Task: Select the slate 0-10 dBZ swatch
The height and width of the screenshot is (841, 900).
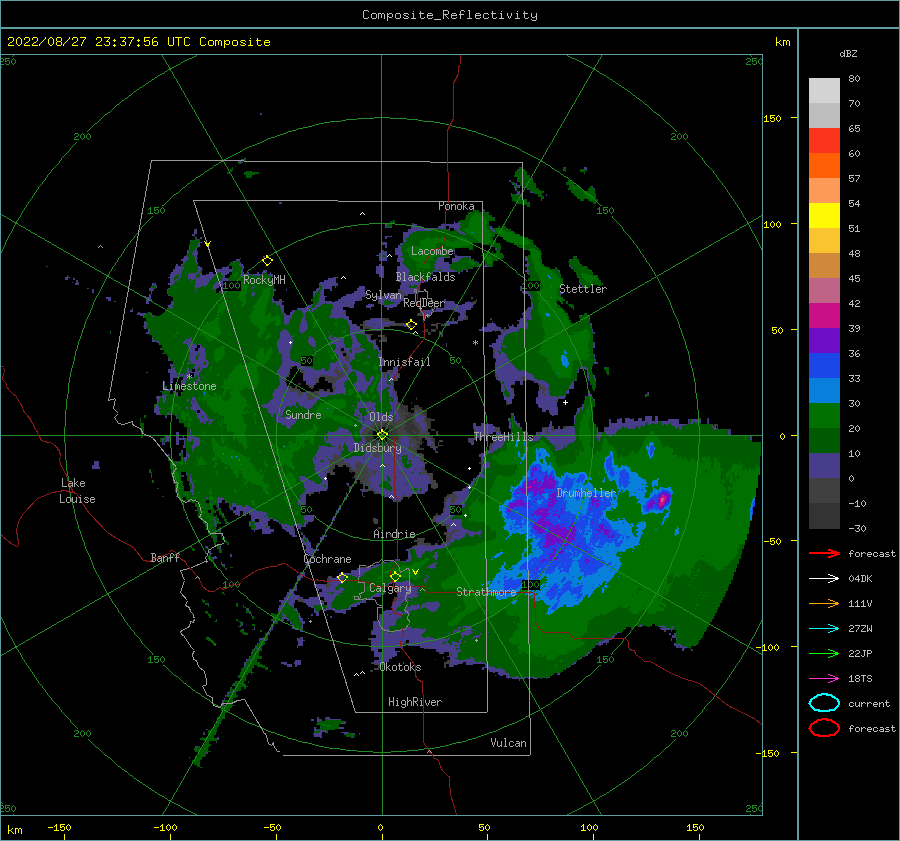Action: 824,466
